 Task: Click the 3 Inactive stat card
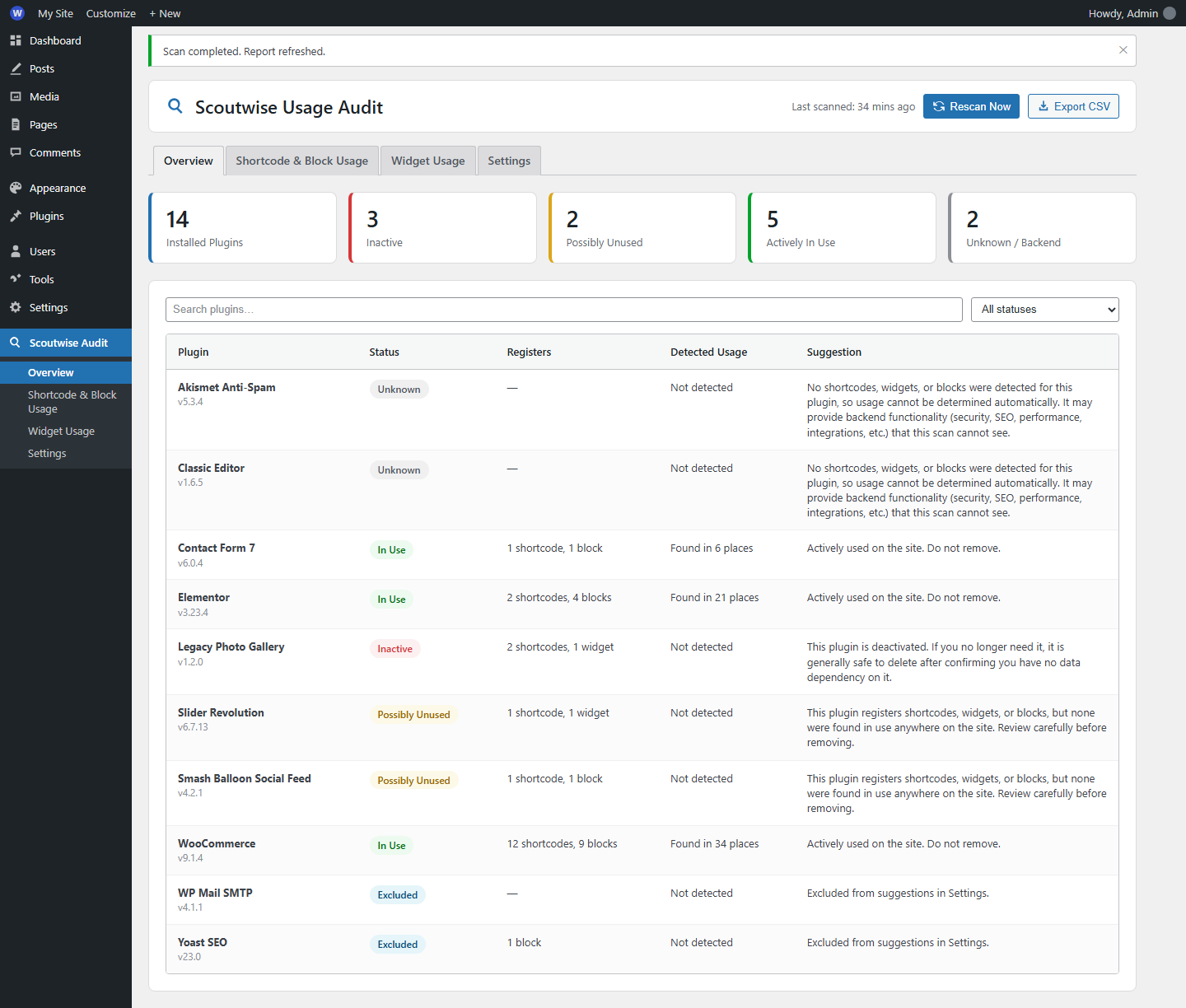click(442, 228)
